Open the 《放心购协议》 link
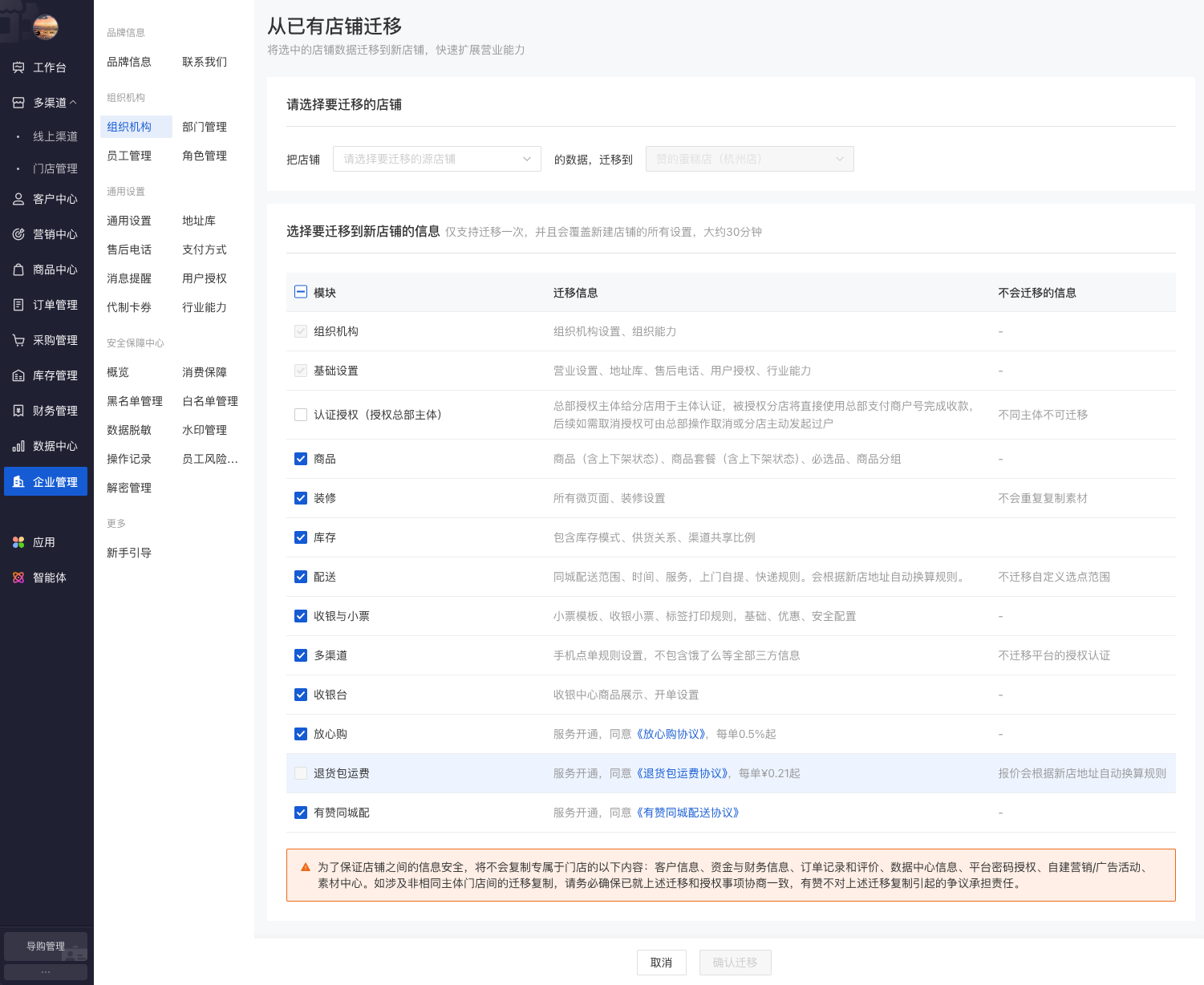The image size is (1204, 985). 672,734
